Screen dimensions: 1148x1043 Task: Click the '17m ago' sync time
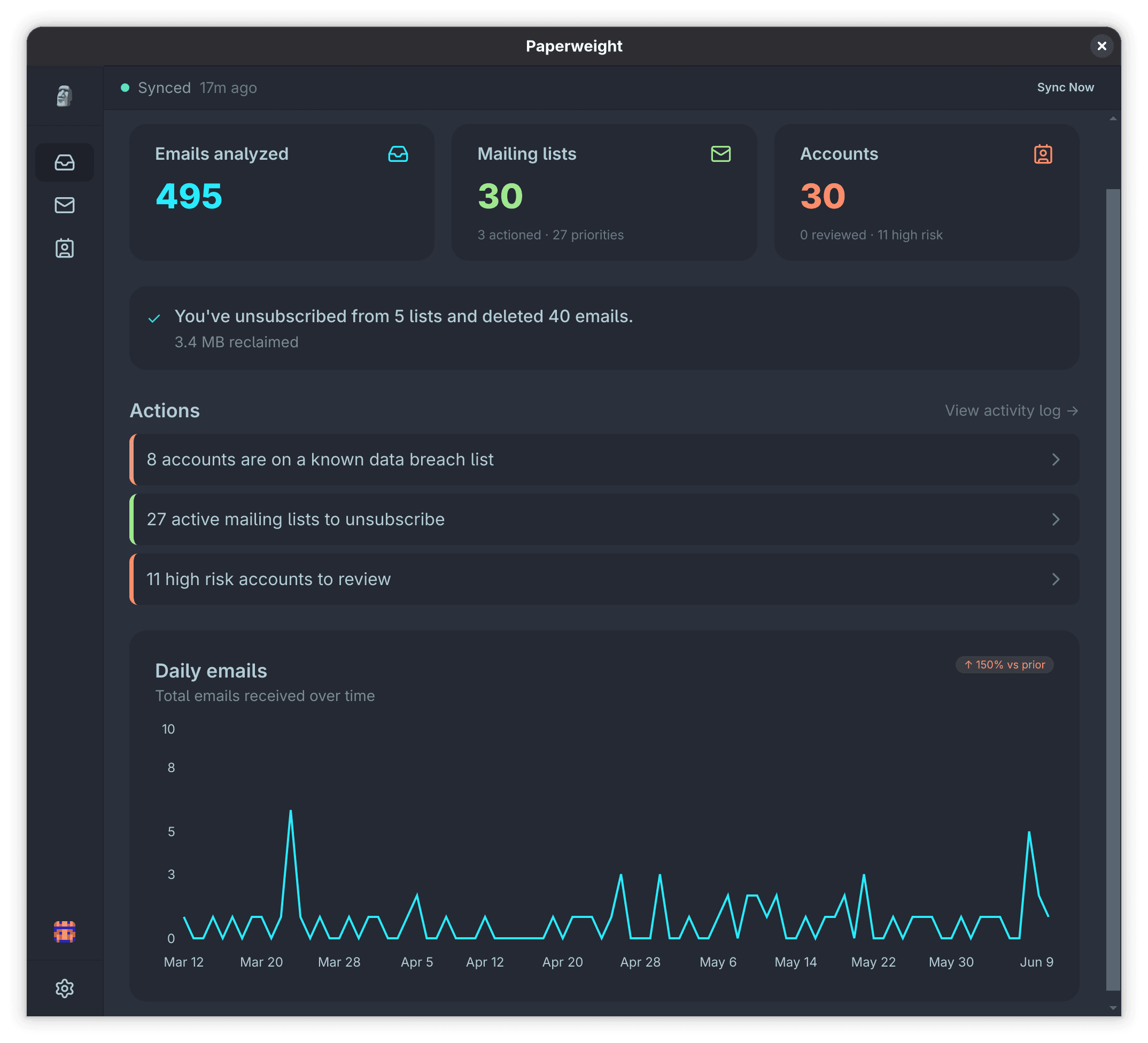coord(228,88)
